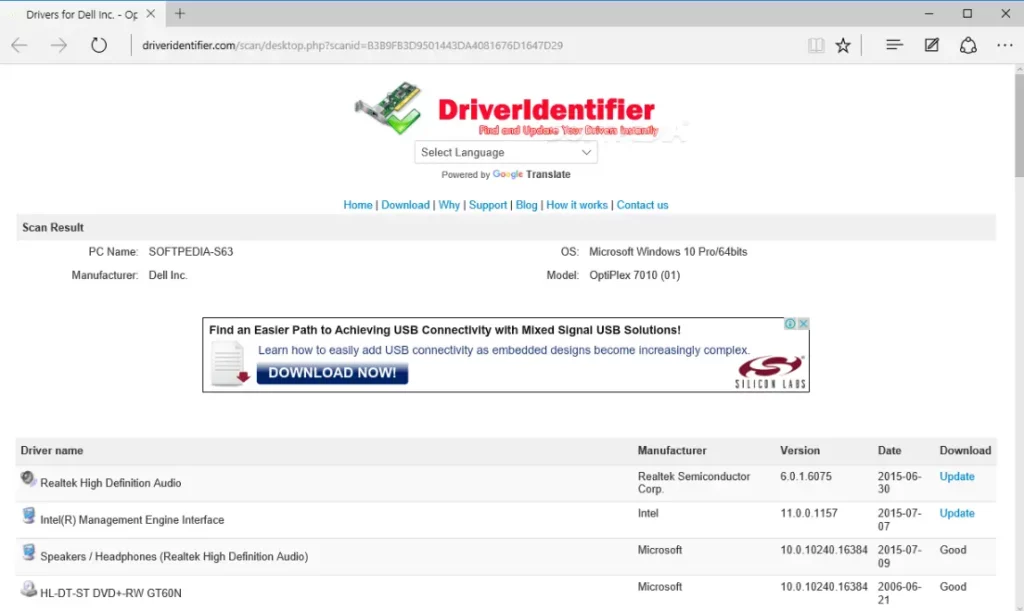Open the Contact us link
1024x611 pixels.
coord(642,205)
